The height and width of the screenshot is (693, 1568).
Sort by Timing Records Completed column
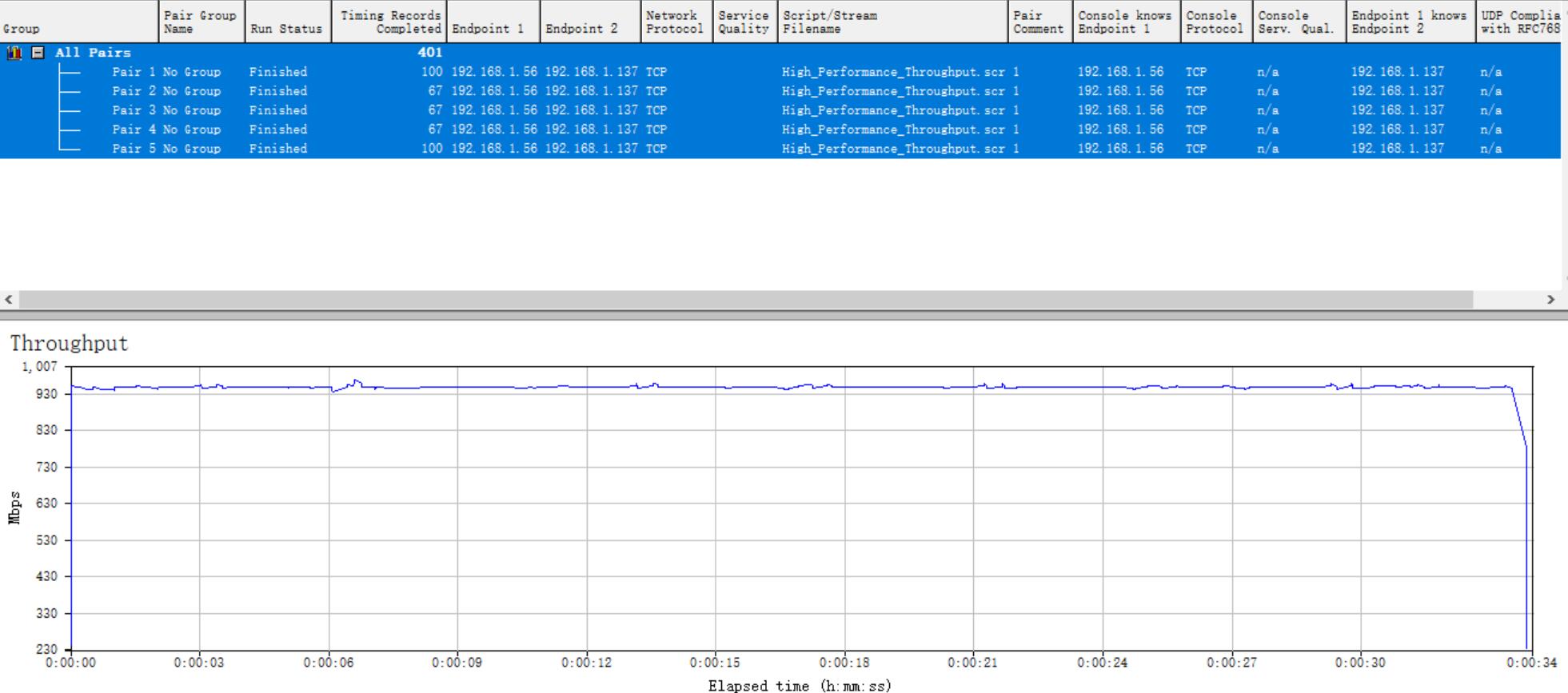point(390,22)
